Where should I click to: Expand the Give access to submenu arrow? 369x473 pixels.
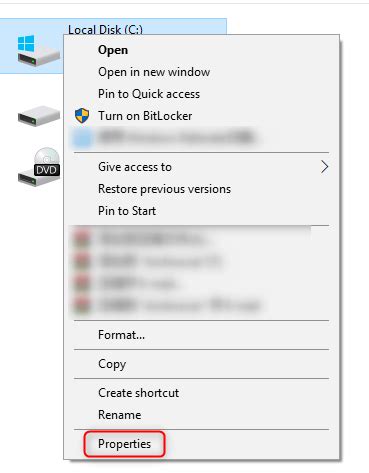[324, 167]
